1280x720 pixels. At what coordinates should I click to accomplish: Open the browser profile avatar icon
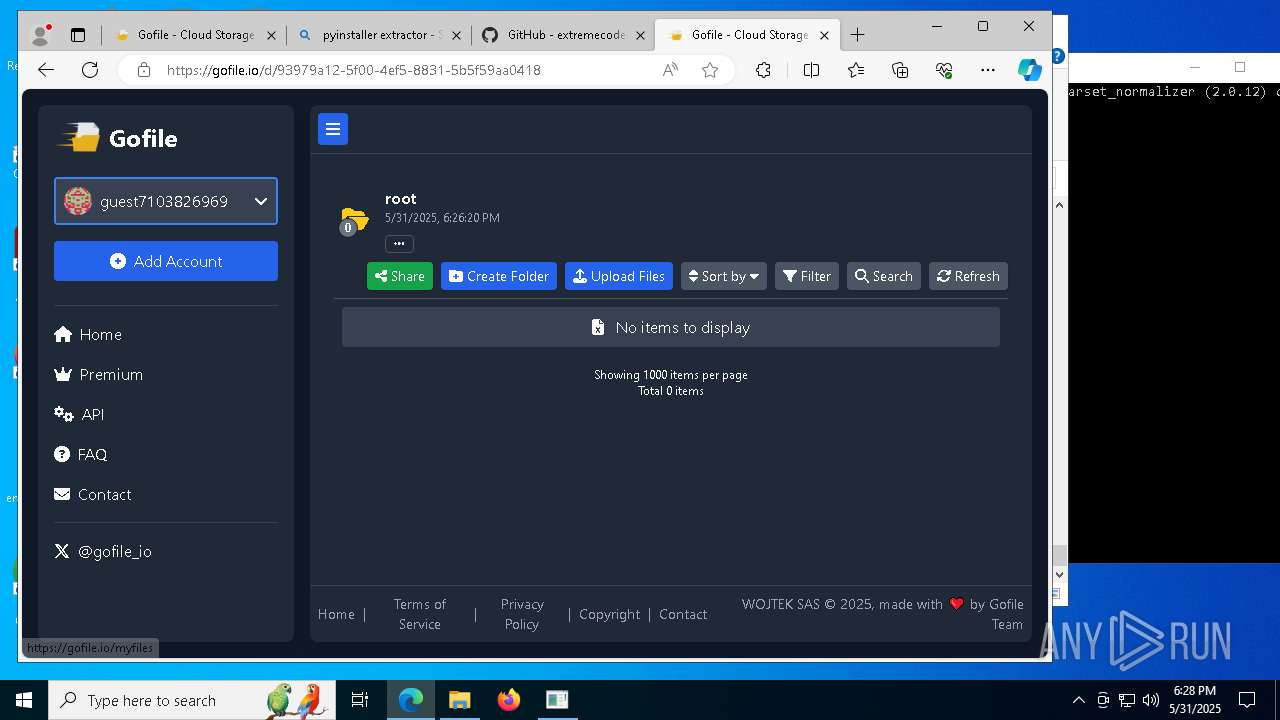(41, 35)
